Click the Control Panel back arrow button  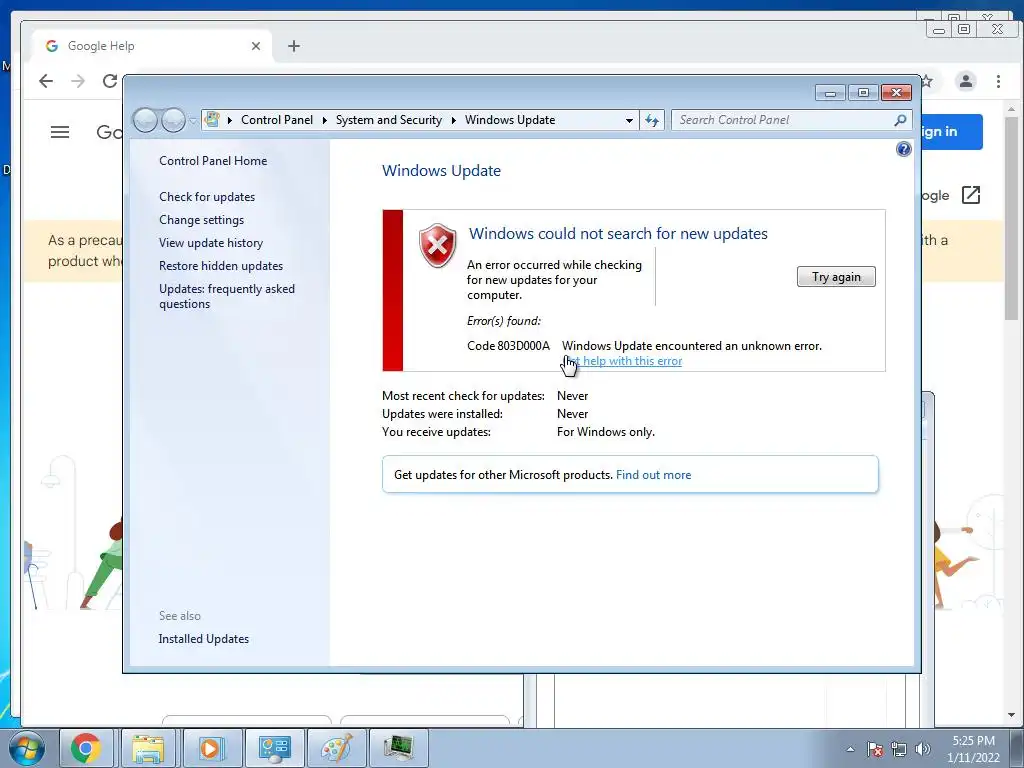145,120
